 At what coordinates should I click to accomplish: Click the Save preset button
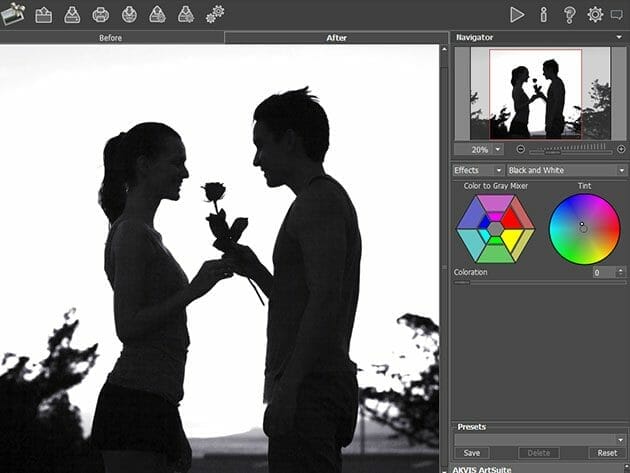click(471, 453)
